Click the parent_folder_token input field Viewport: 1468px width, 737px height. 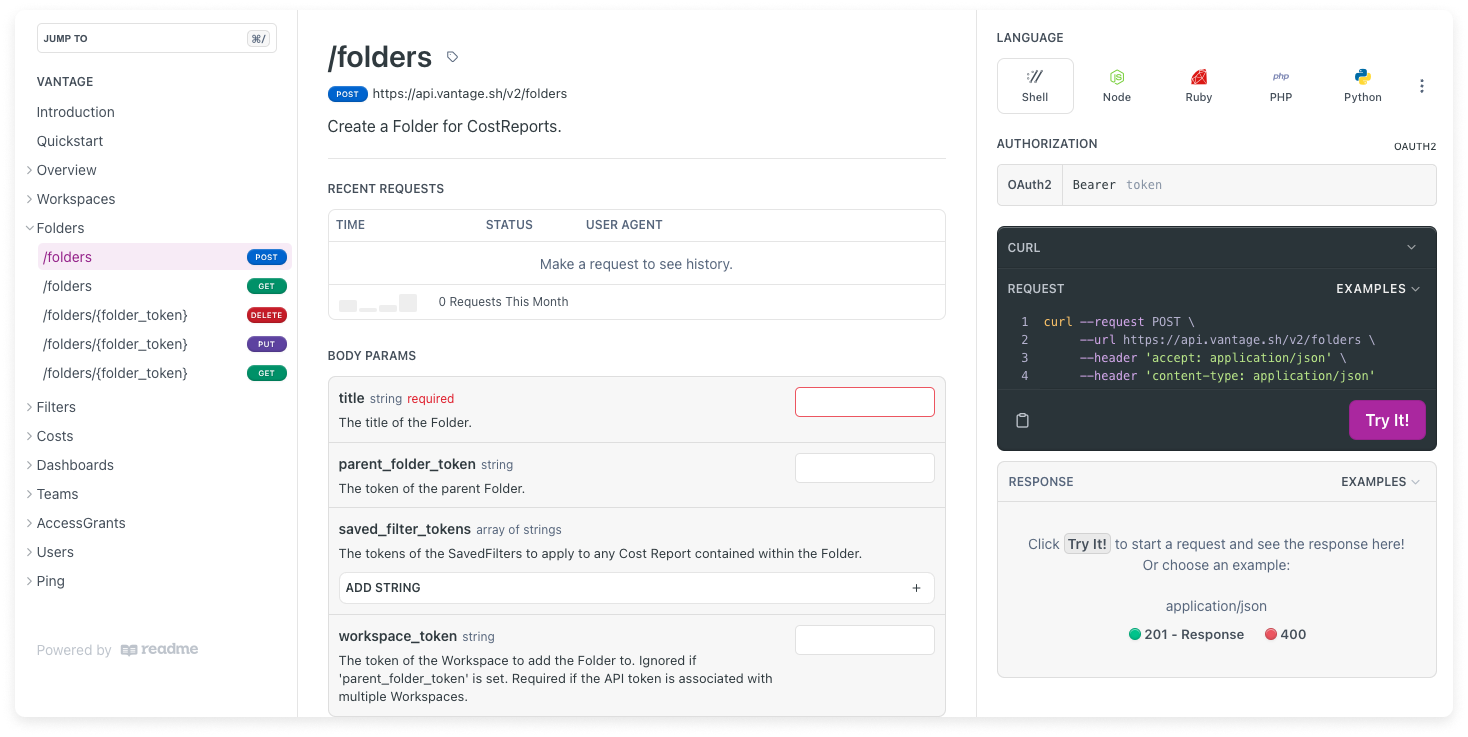coord(865,468)
